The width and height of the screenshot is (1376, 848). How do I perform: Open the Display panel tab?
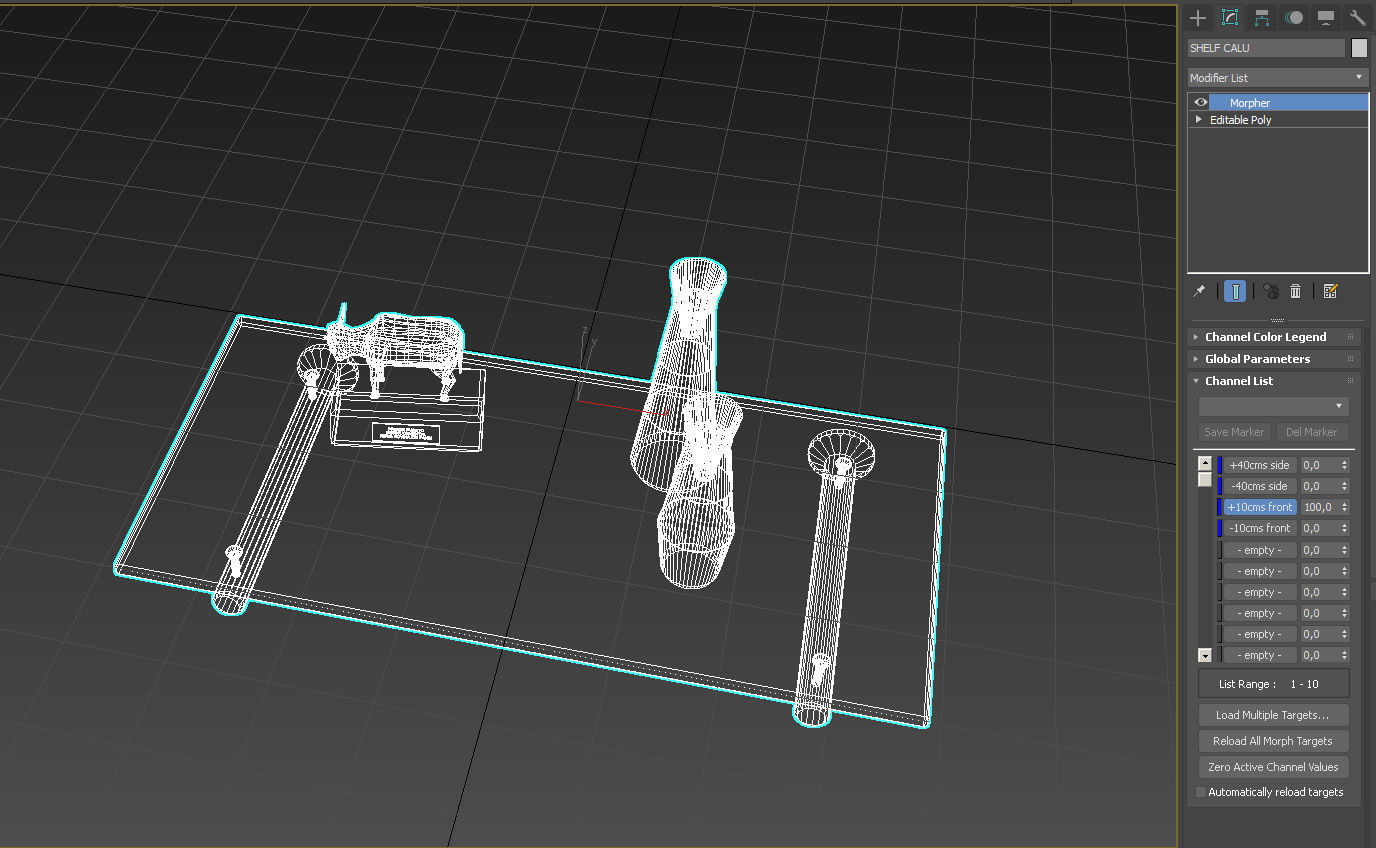click(1326, 18)
